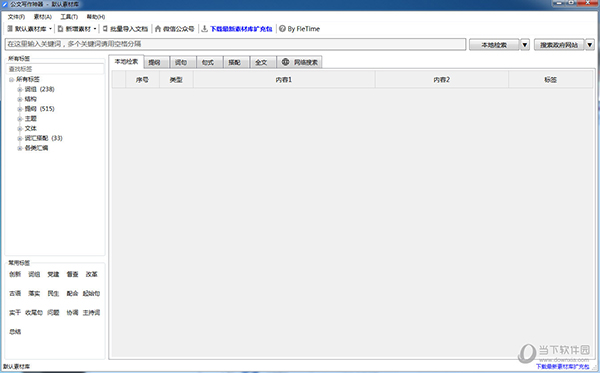The width and height of the screenshot is (600, 373).
Task: Click the 内容2 column header
Action: [442, 80]
